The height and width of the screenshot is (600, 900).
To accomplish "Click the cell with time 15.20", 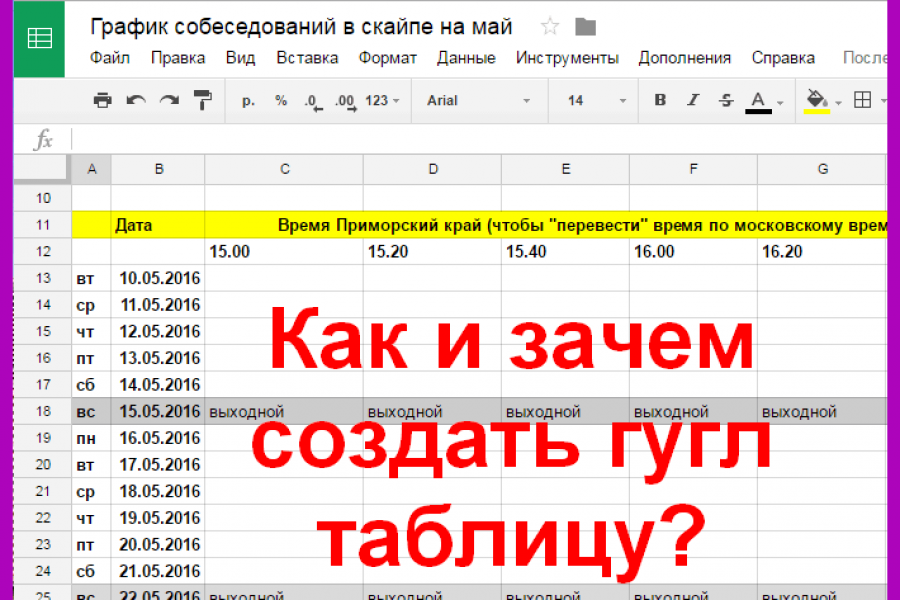I will (433, 251).
